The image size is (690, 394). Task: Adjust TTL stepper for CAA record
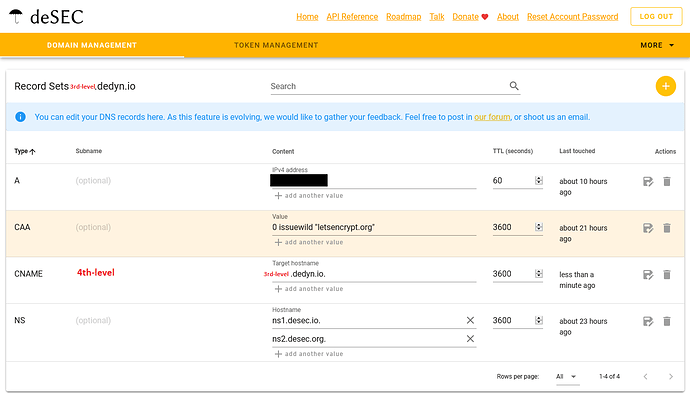(x=539, y=227)
